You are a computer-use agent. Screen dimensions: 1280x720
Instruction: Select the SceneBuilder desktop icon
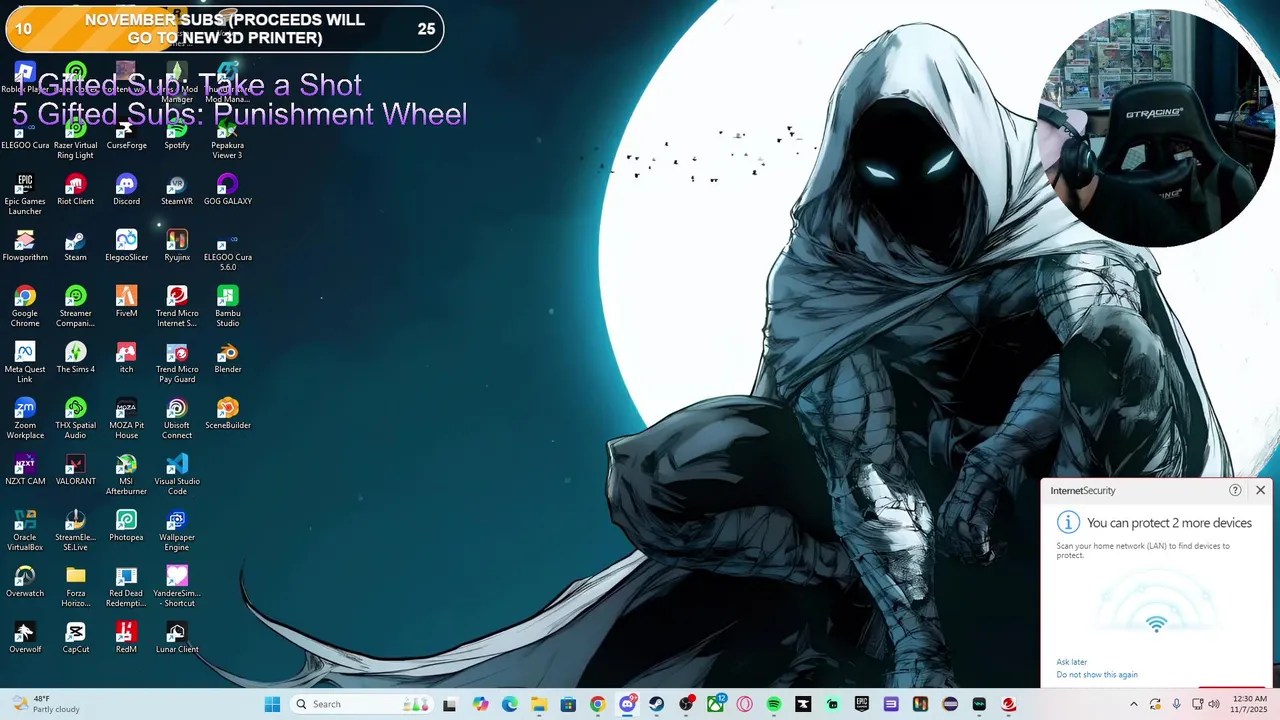point(228,414)
